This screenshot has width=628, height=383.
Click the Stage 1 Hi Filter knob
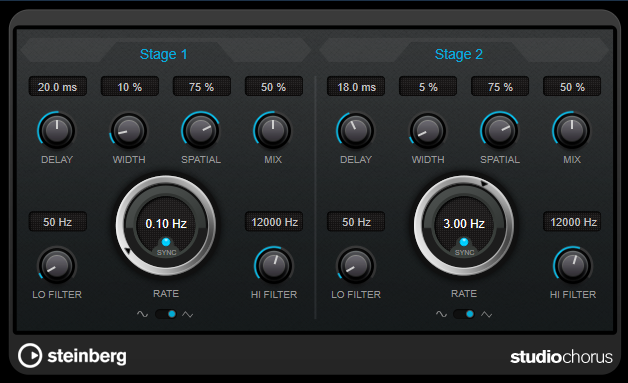(x=274, y=266)
